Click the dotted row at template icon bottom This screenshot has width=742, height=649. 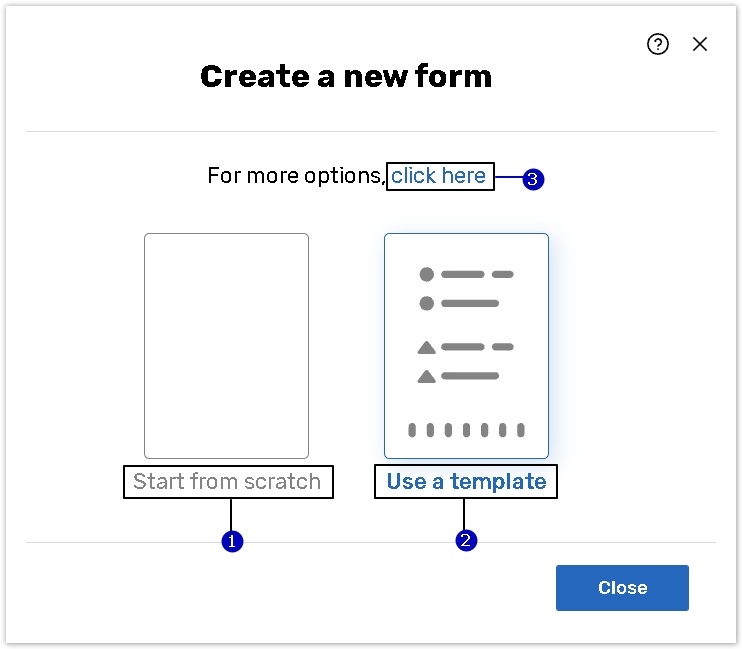point(466,430)
